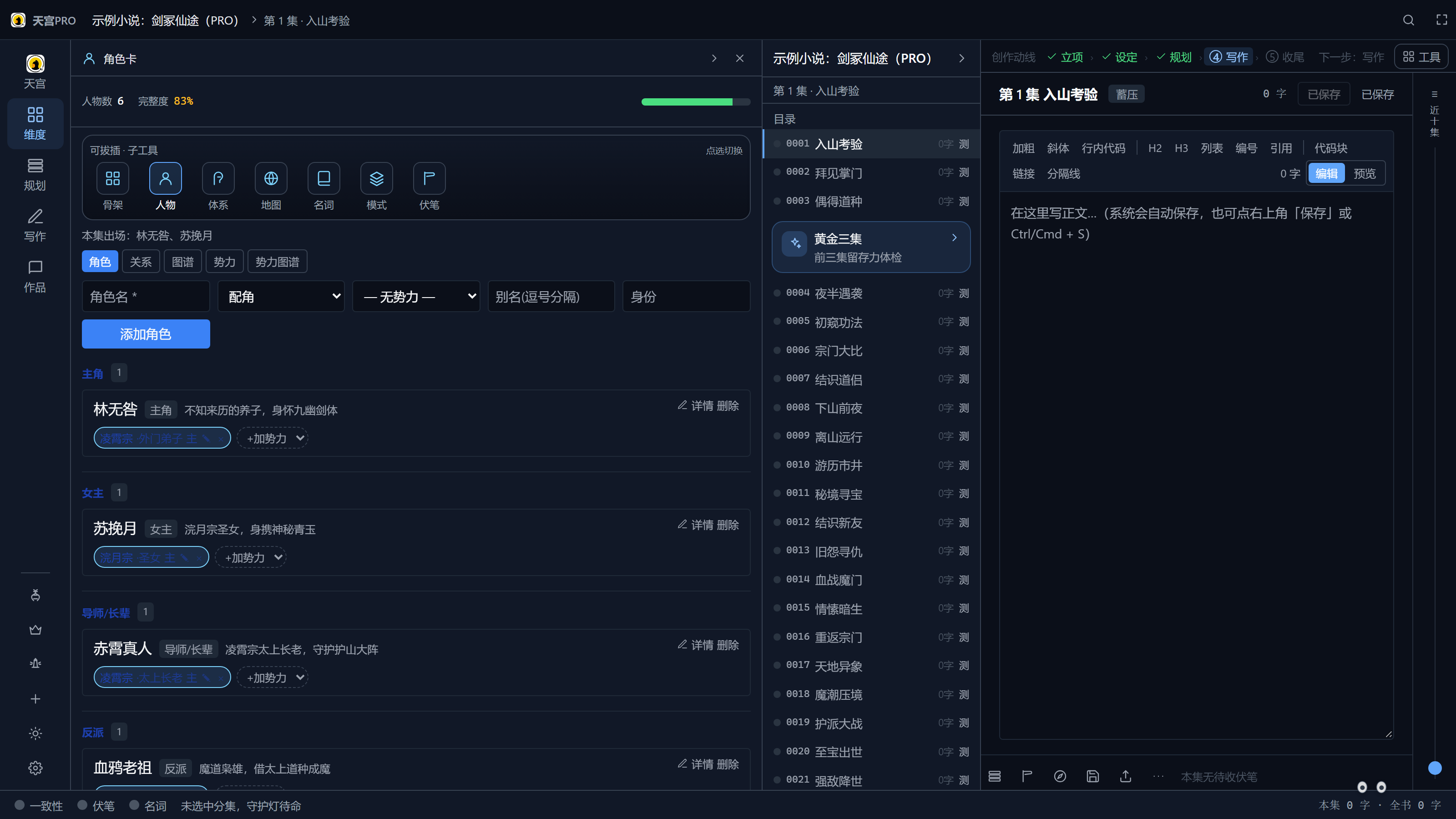
Task: Expand the 黄金三集 card chevron
Action: click(x=954, y=238)
